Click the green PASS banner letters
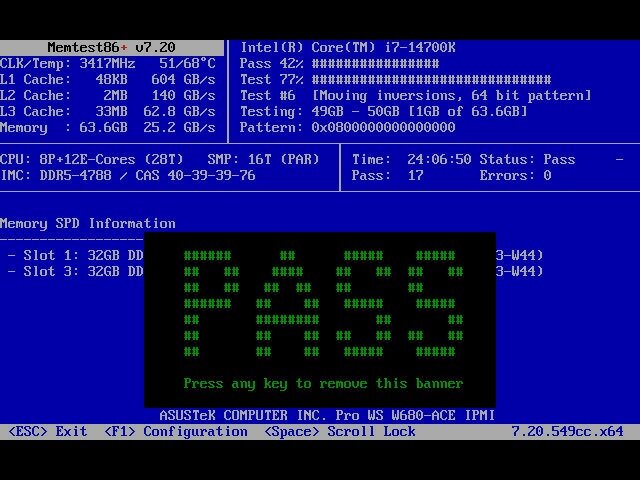The height and width of the screenshot is (480, 640). tap(323, 303)
